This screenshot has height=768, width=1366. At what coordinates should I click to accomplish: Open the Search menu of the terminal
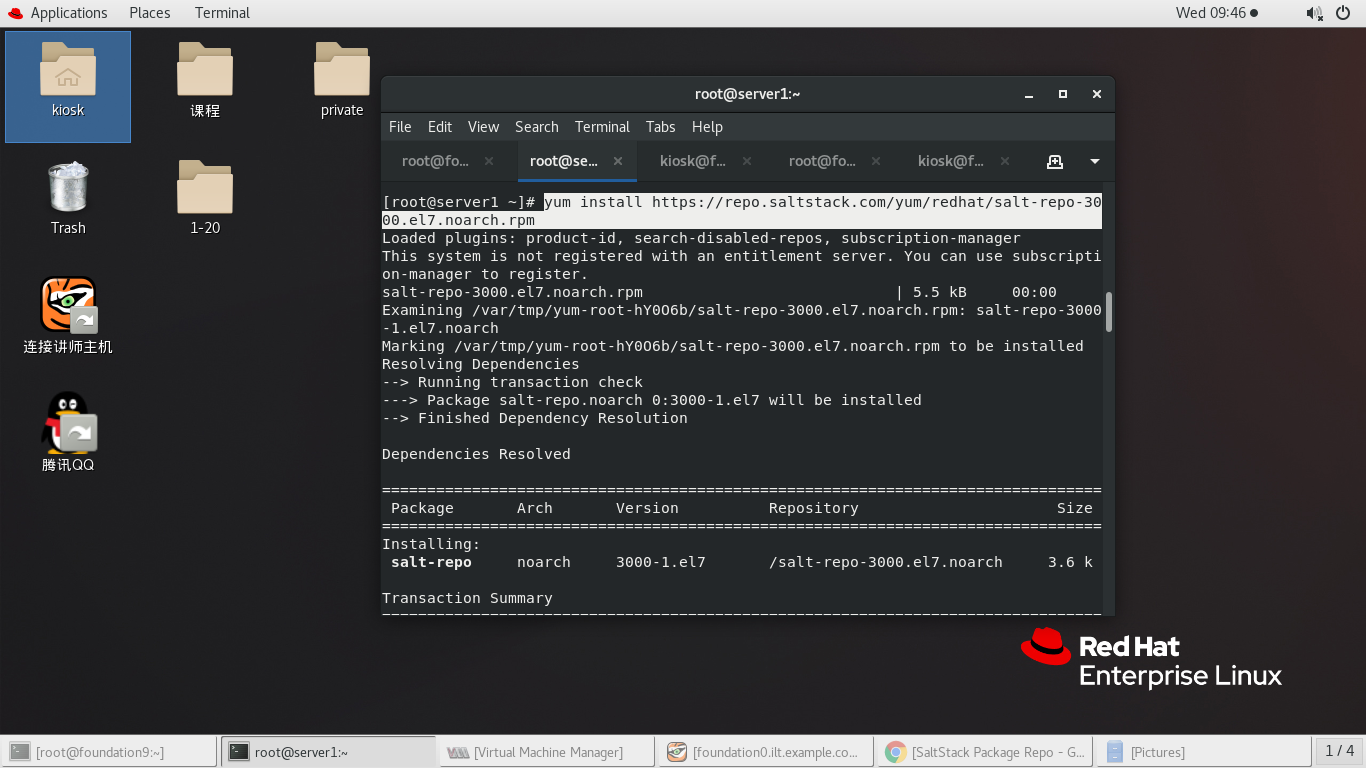click(536, 127)
